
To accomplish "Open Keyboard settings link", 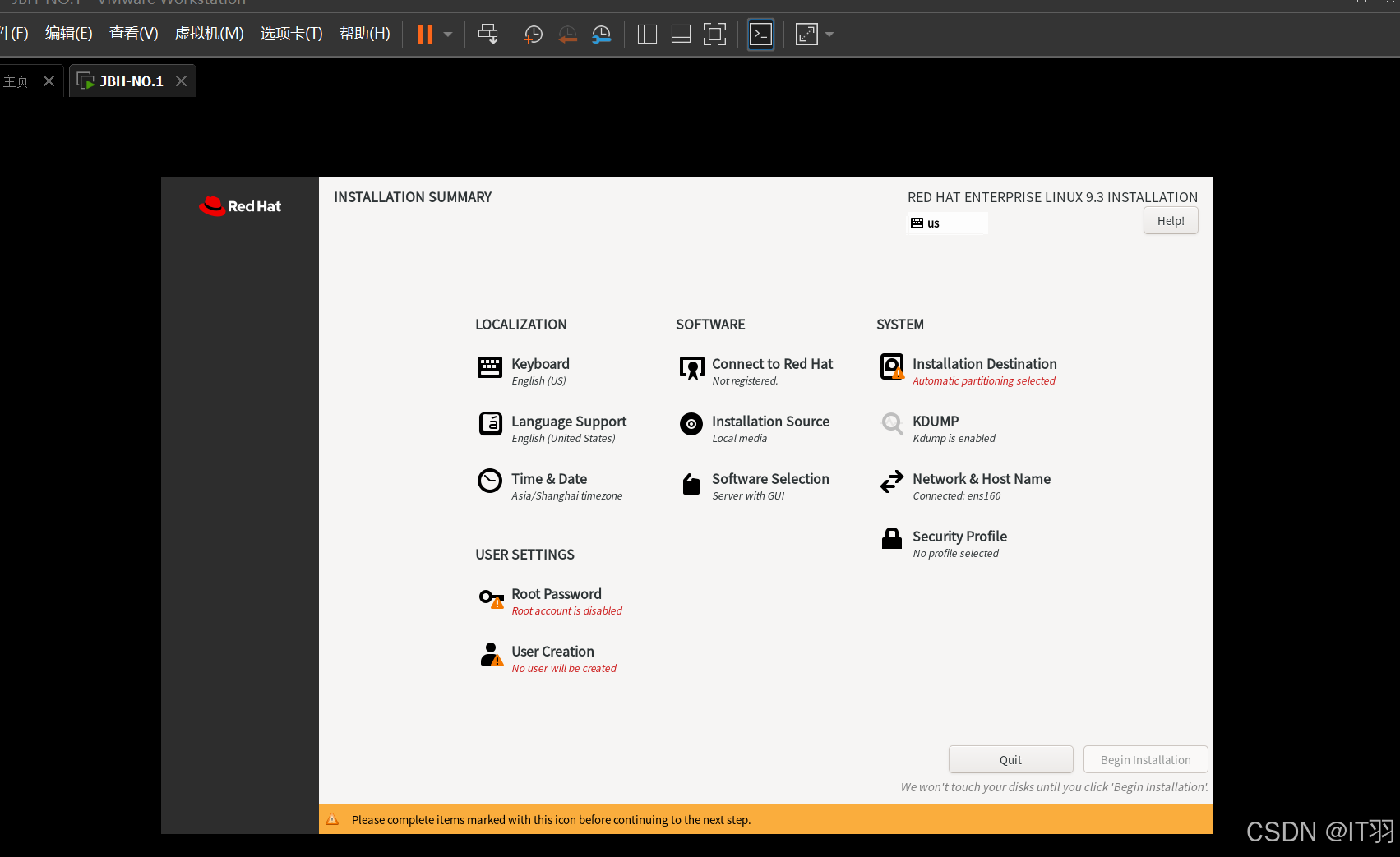I will point(540,364).
